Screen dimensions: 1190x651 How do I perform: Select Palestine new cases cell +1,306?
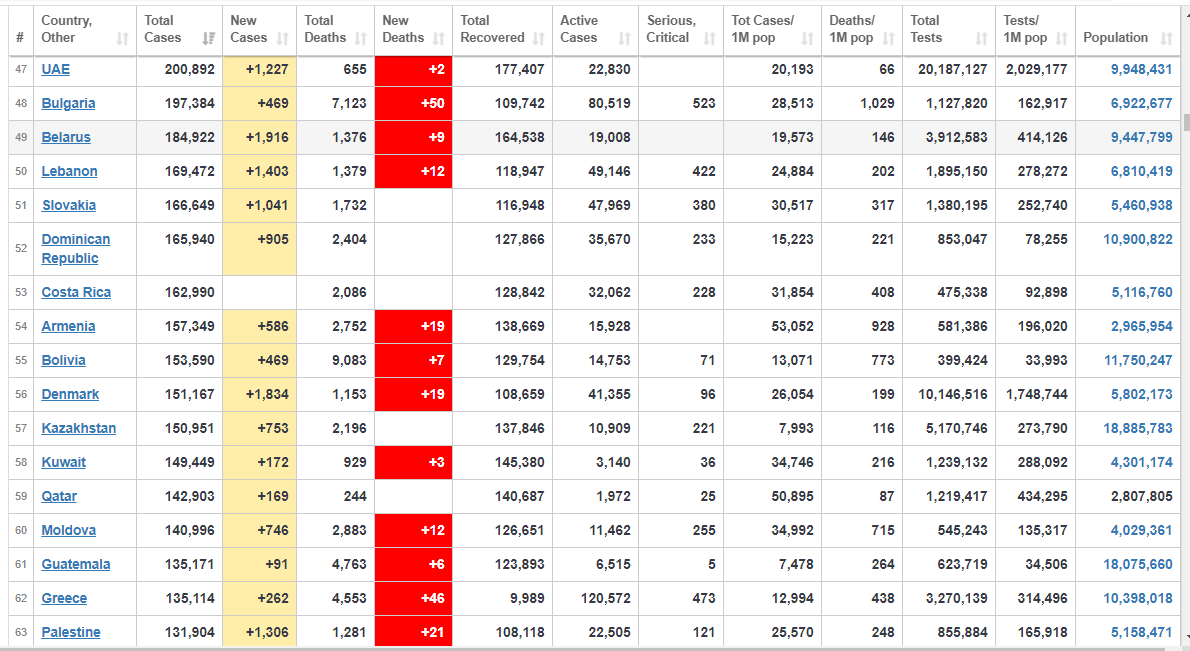click(x=260, y=632)
